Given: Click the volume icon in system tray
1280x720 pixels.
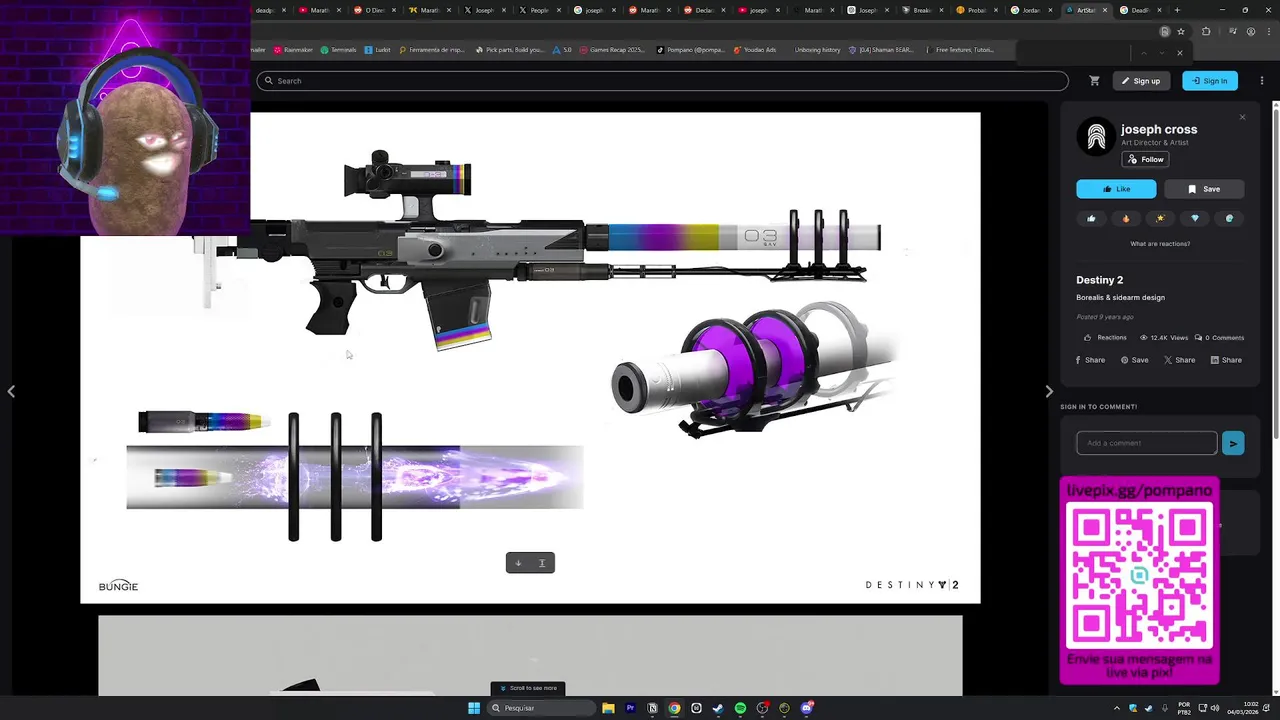Looking at the screenshot, I should 1215,708.
